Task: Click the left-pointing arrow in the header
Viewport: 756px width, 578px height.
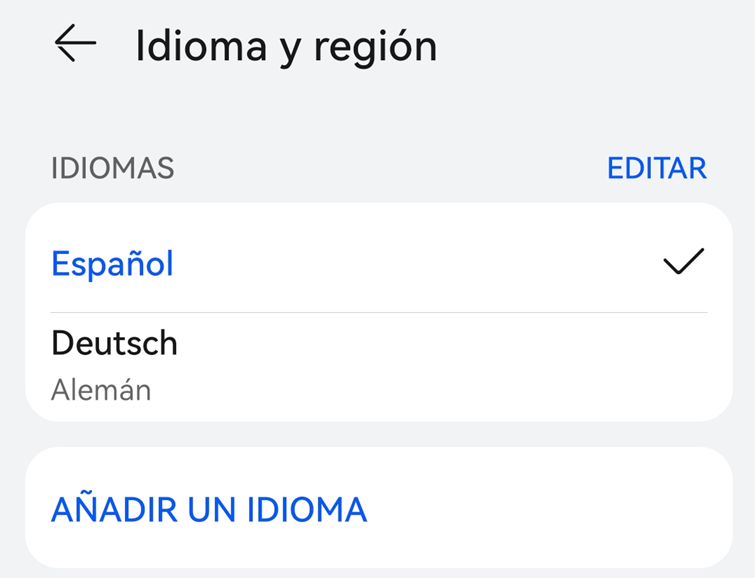Action: point(75,45)
